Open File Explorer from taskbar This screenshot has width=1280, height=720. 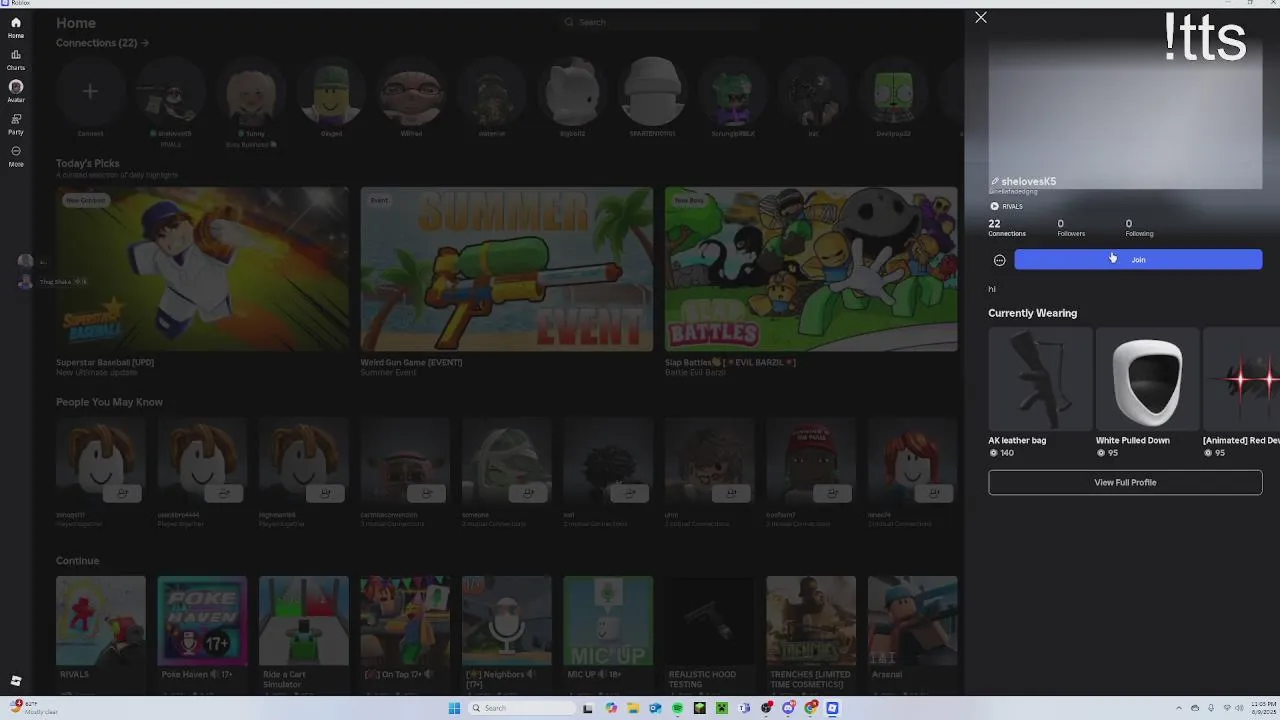(633, 708)
